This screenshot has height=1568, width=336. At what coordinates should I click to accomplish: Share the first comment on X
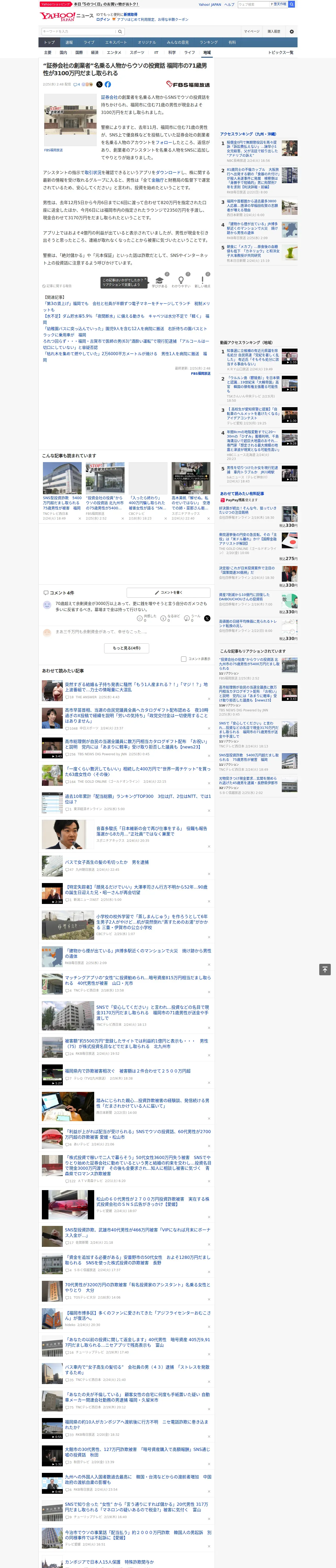click(x=207, y=618)
